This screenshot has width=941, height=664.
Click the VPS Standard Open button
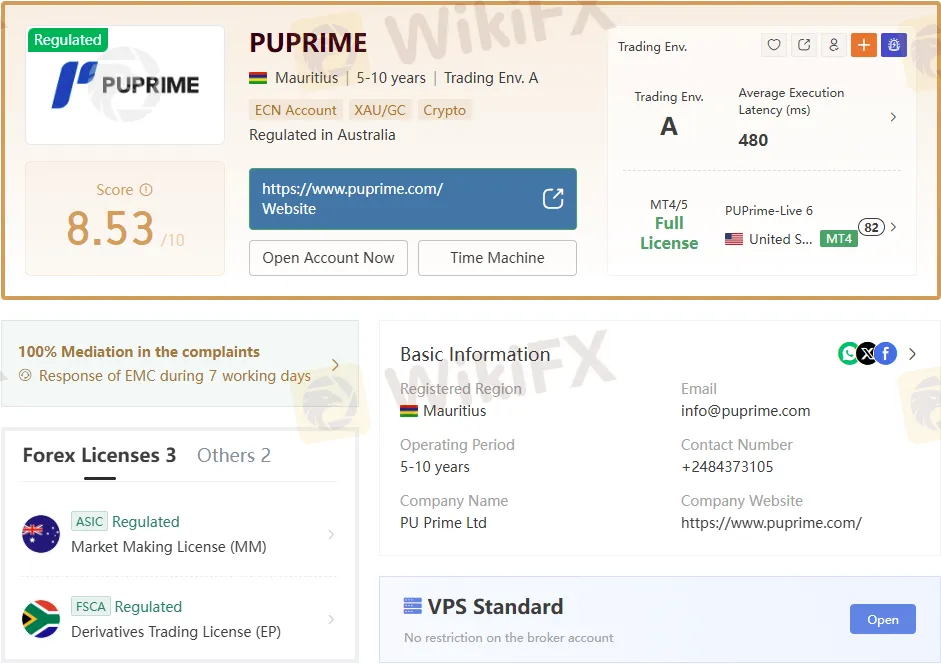coord(882,619)
